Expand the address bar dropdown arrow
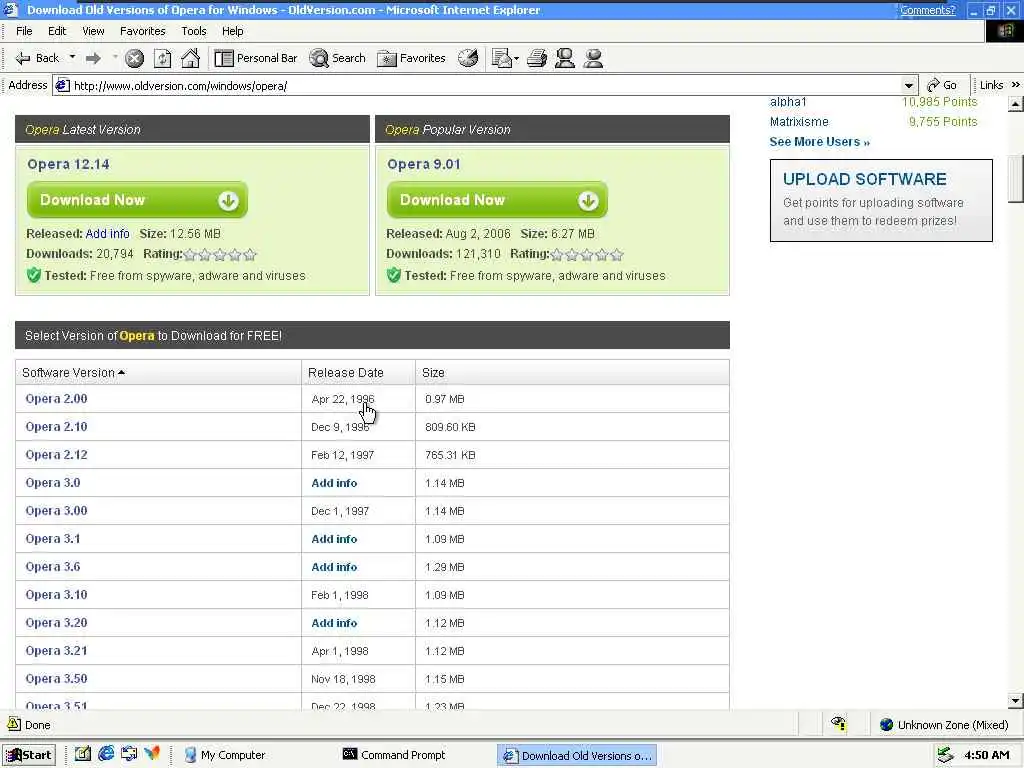Viewport: 1024px width, 768px height. tap(908, 86)
